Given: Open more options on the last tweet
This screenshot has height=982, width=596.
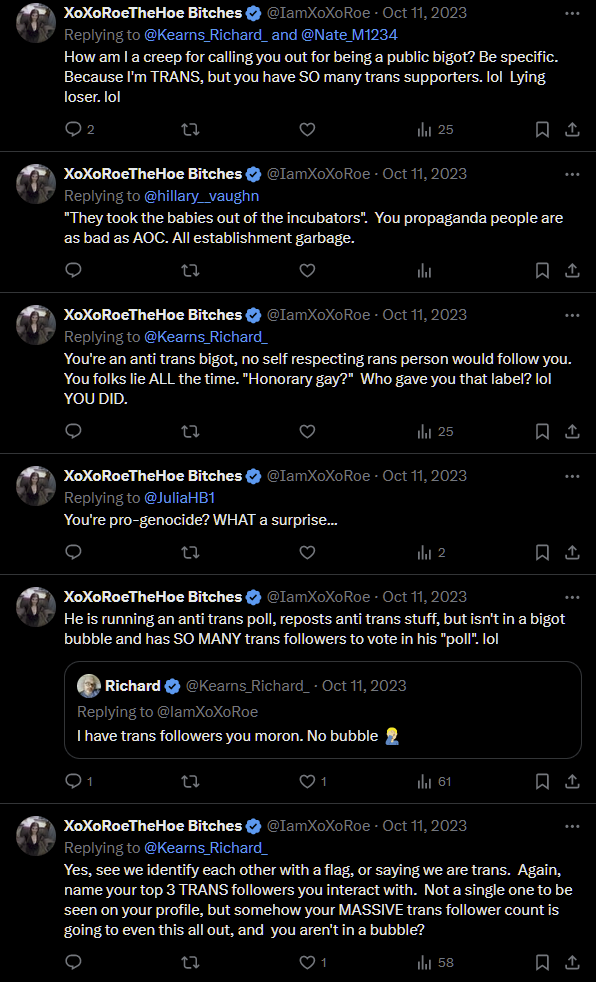Looking at the screenshot, I should point(572,827).
